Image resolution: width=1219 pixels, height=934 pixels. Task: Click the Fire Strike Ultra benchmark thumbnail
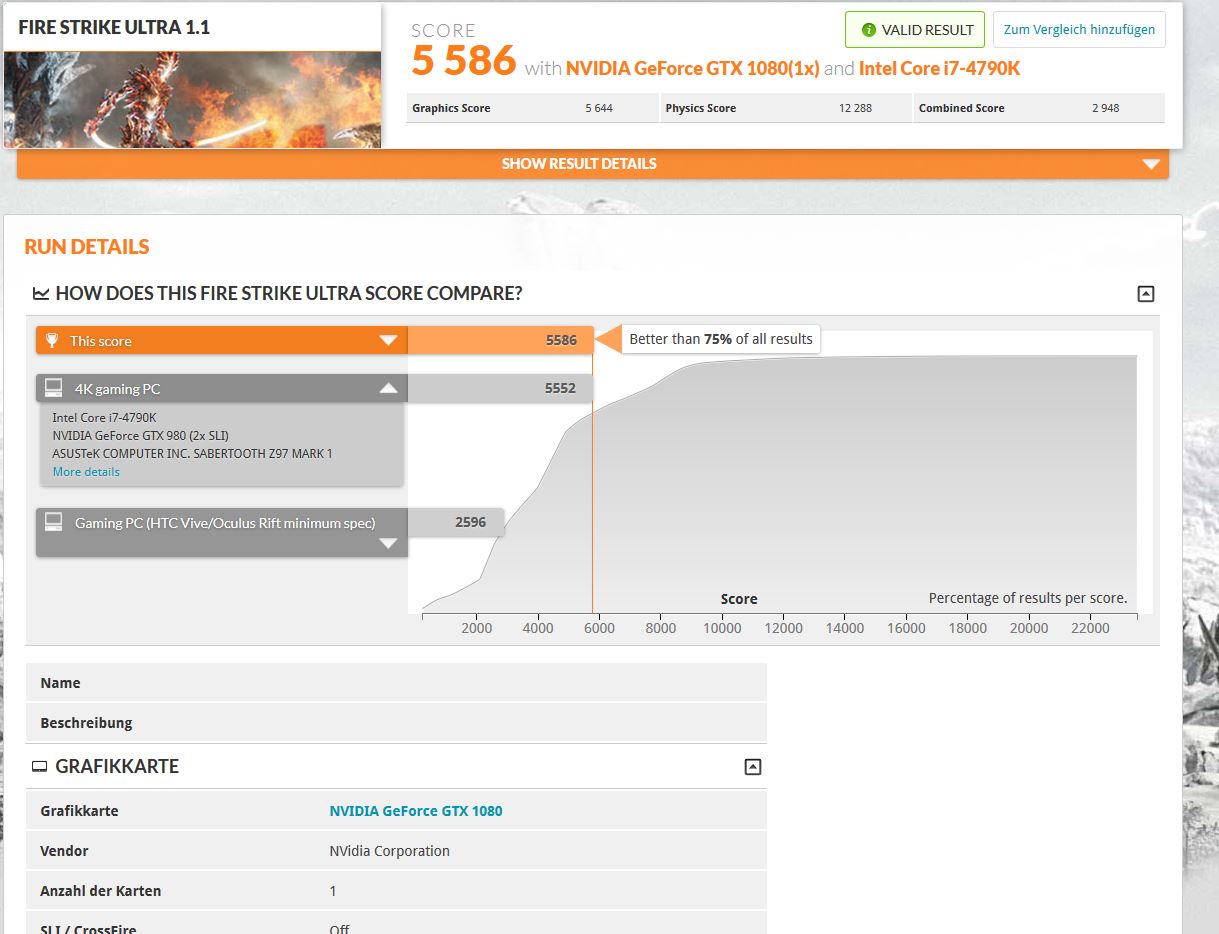(192, 100)
